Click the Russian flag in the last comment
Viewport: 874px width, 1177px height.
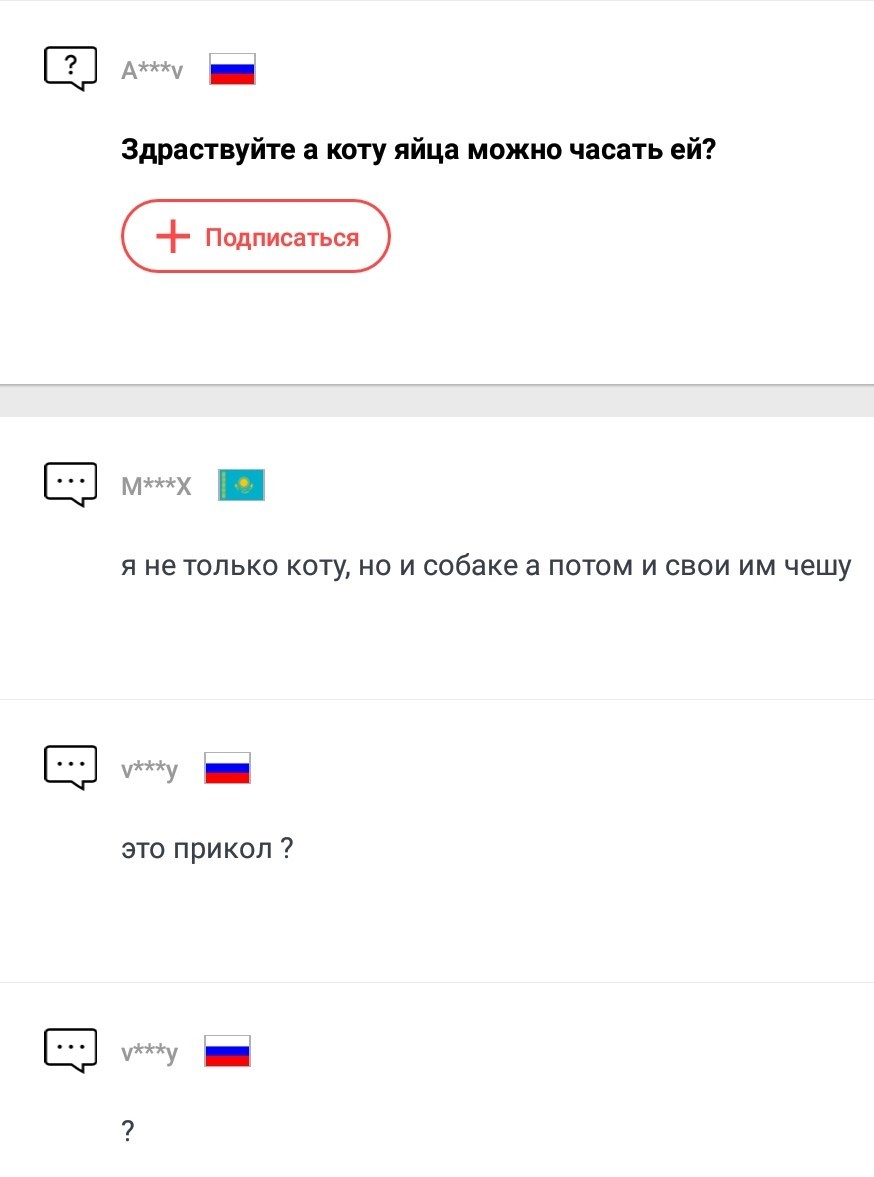coord(227,1051)
